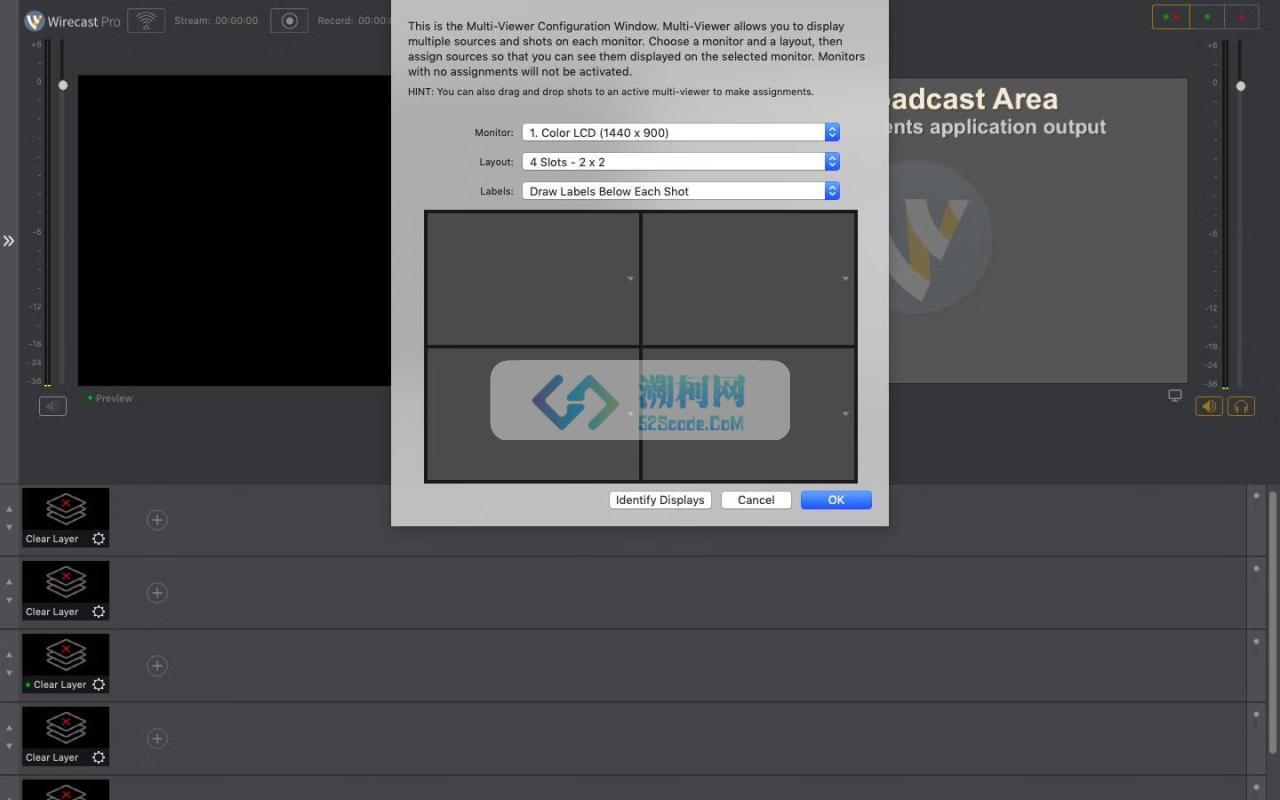Move the first layer down with arrow
1280x800 pixels.
(9, 528)
